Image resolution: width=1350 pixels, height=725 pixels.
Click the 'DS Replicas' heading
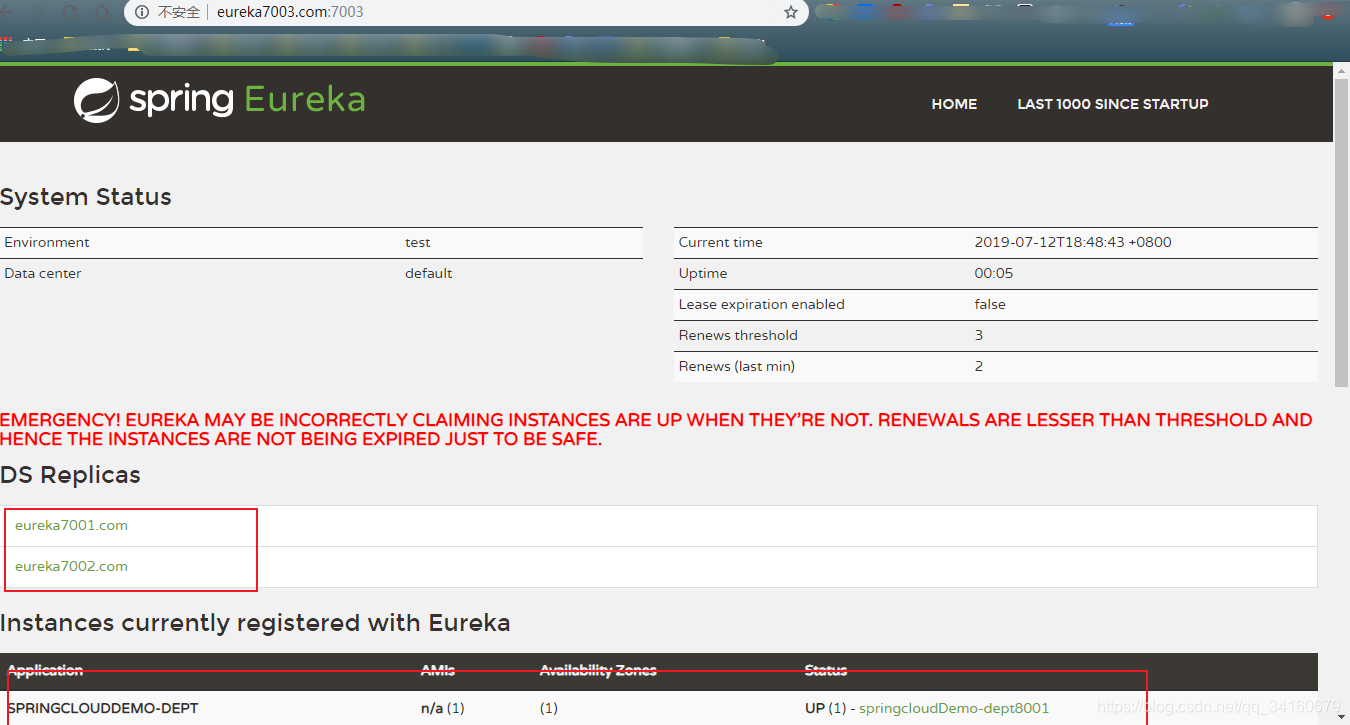coord(70,475)
